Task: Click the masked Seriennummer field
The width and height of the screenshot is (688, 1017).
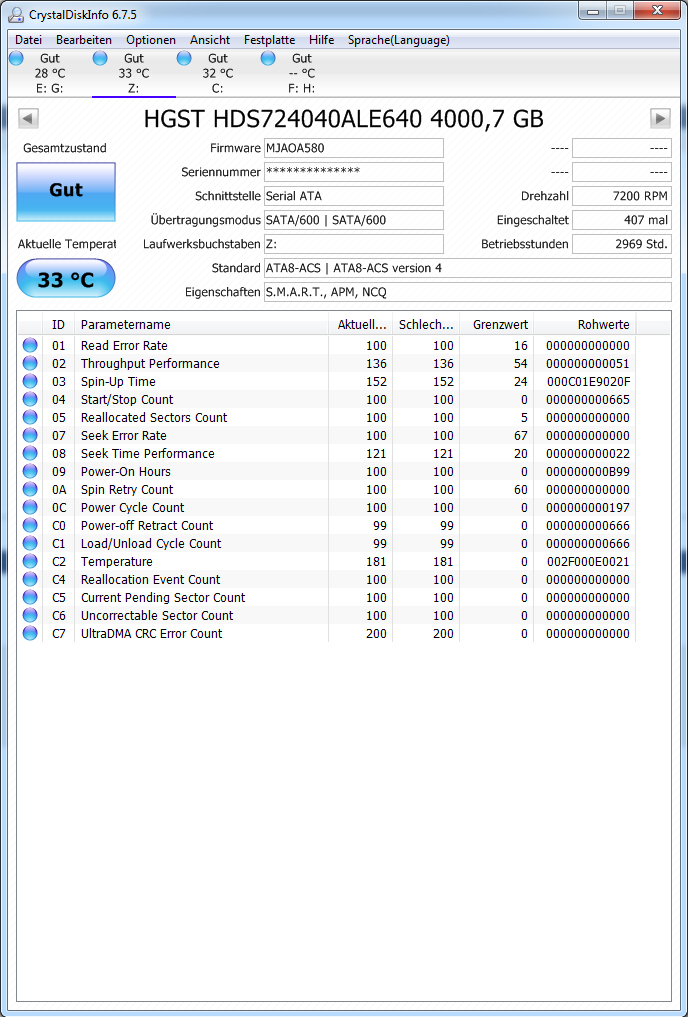Action: coord(353,172)
